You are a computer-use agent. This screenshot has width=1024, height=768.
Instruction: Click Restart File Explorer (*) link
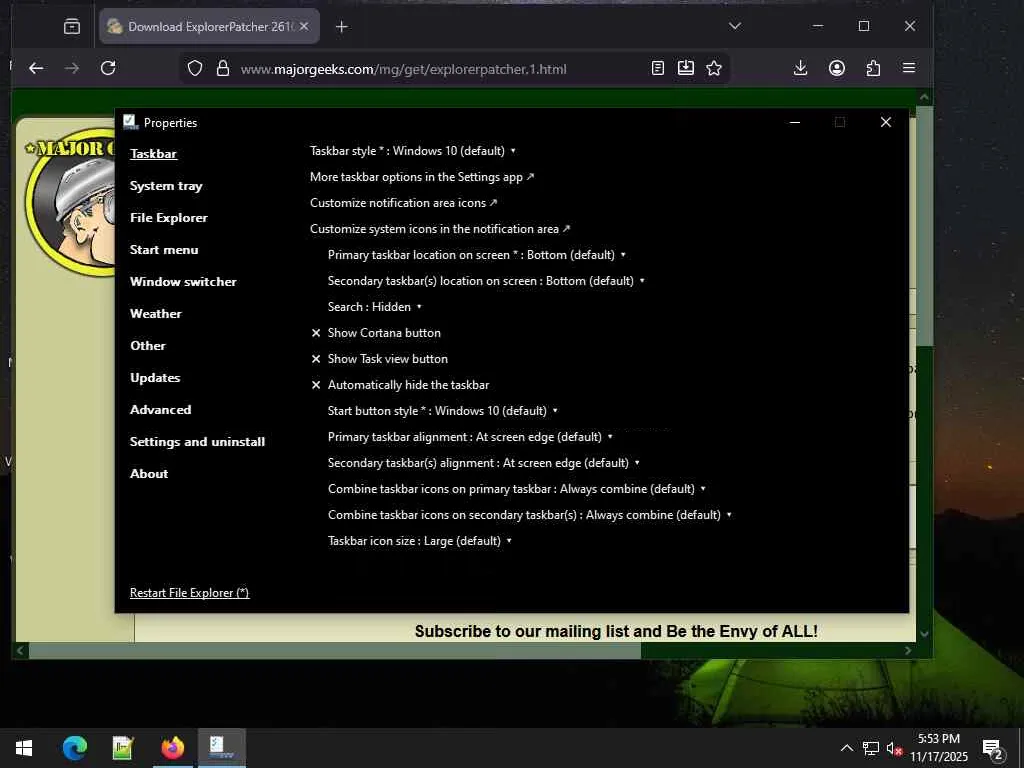(189, 593)
